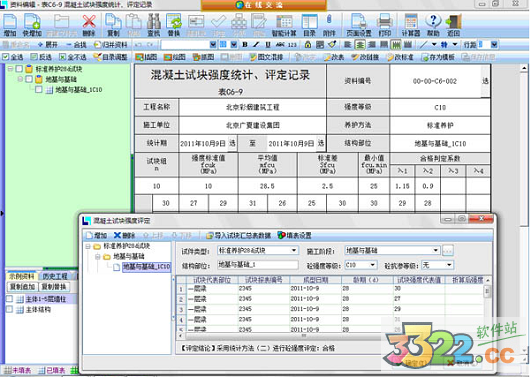Click the 增加 new document icon
Viewport: 531px width, 377px height.
[x=10, y=24]
